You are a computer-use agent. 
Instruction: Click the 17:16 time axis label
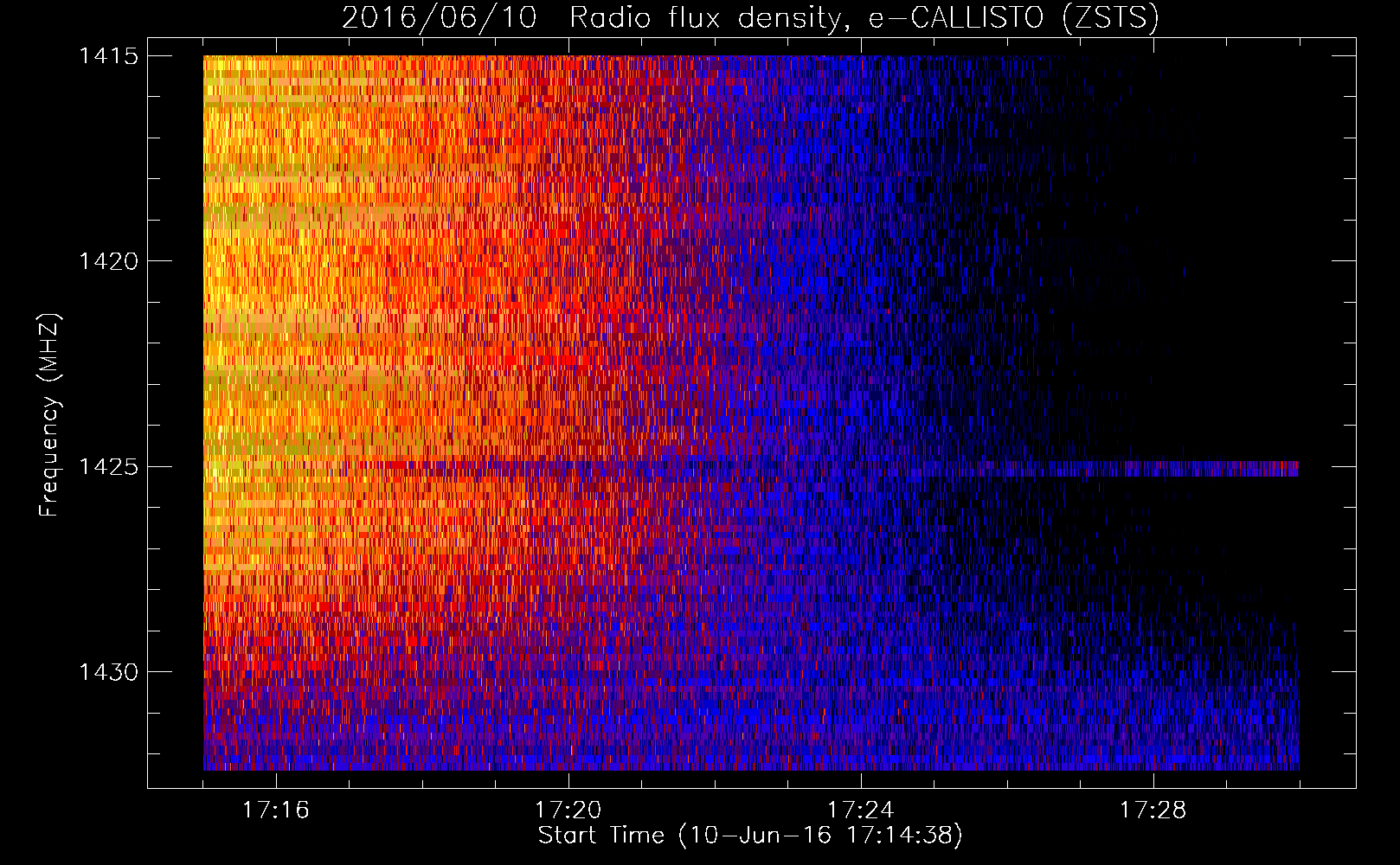275,811
